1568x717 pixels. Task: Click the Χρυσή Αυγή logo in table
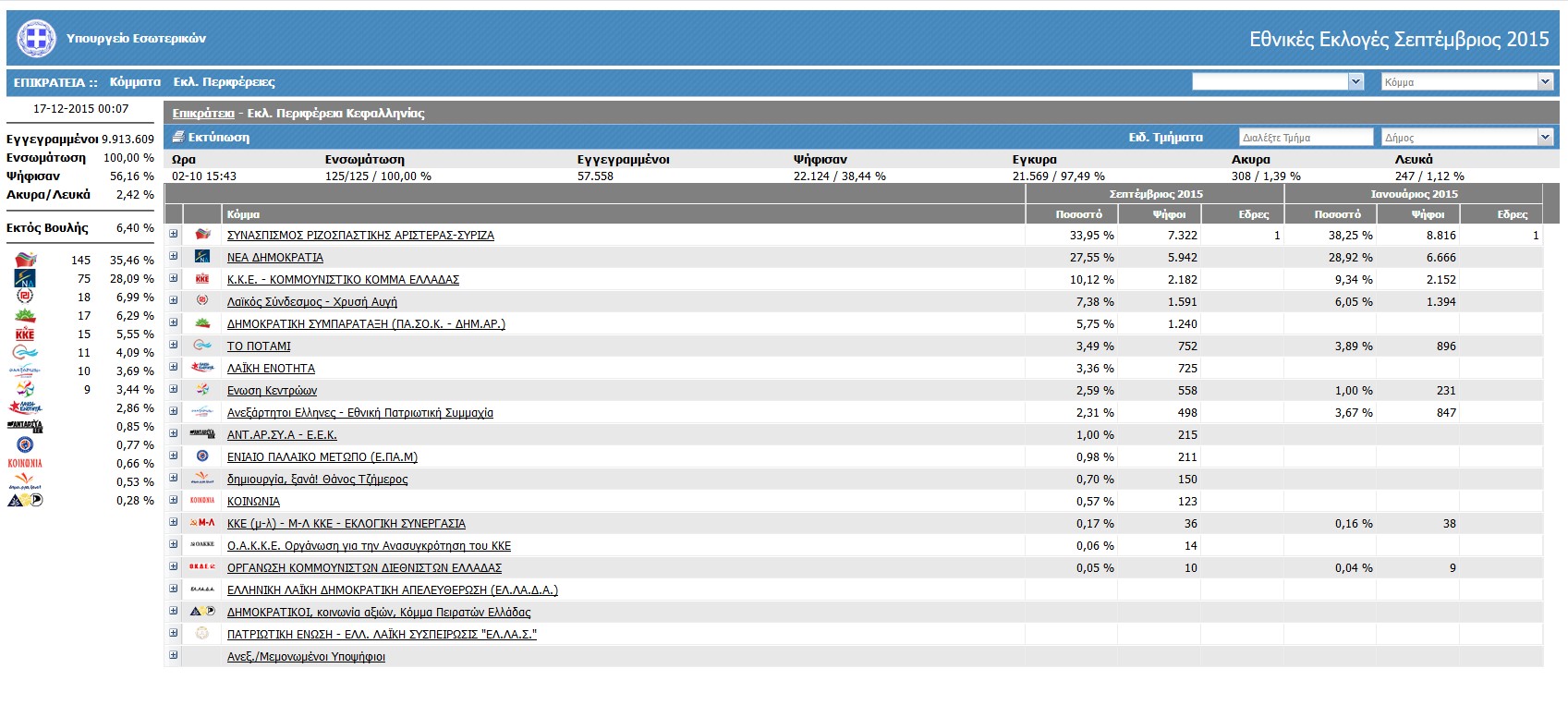pos(202,301)
